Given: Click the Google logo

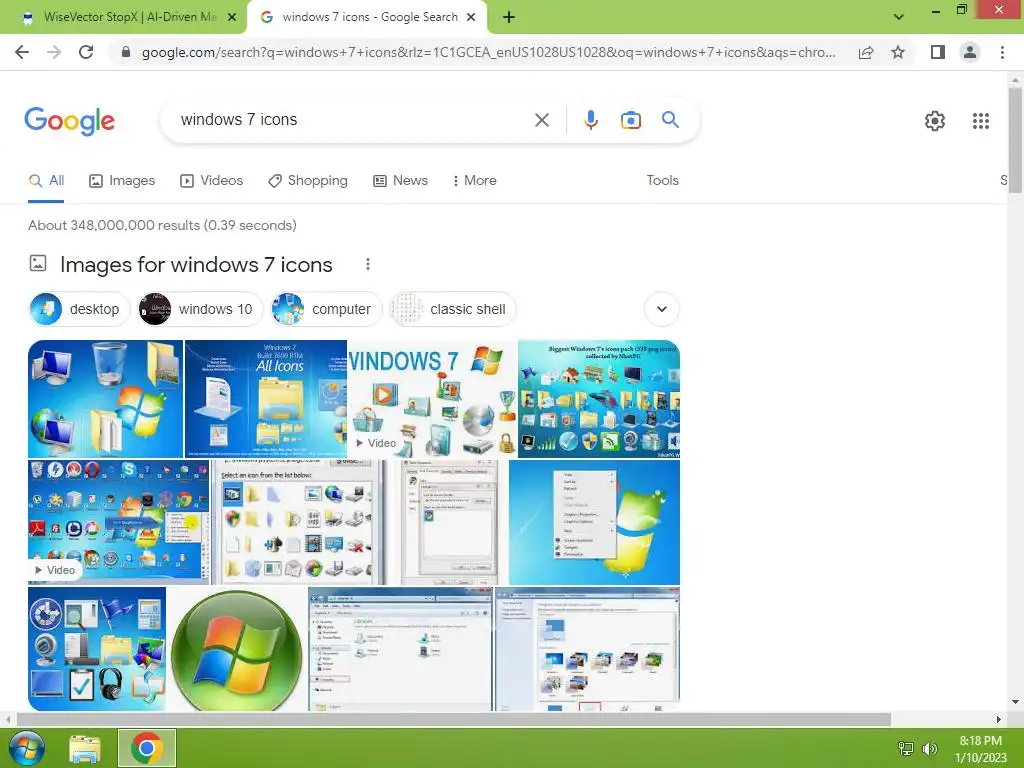Looking at the screenshot, I should 70,121.
